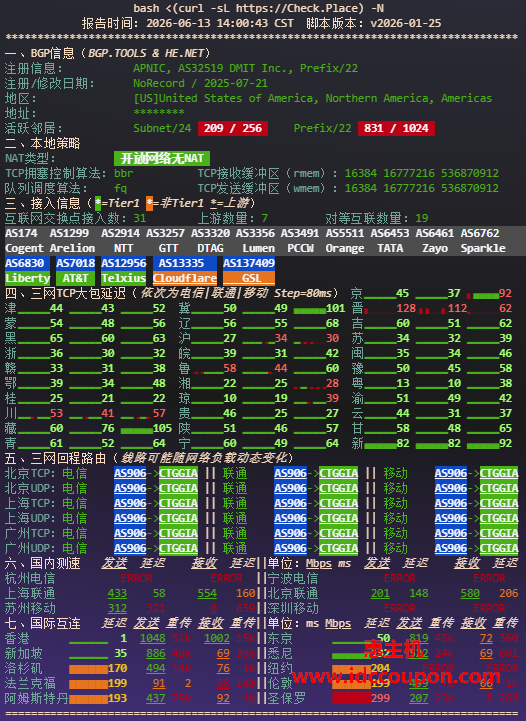Select the IX access count 31
526x721 pixels.
point(140,218)
